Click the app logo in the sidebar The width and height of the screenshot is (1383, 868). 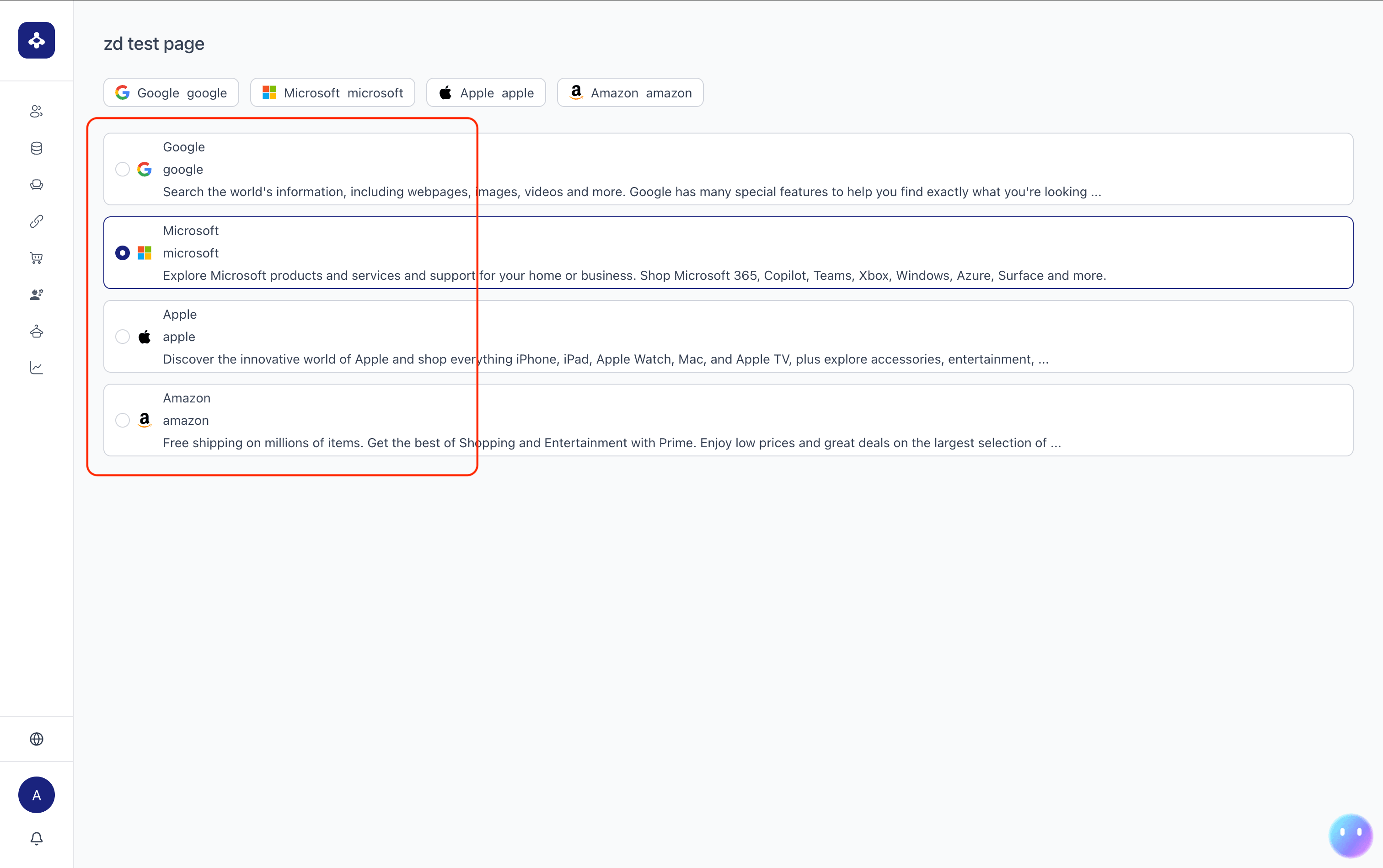coord(37,40)
